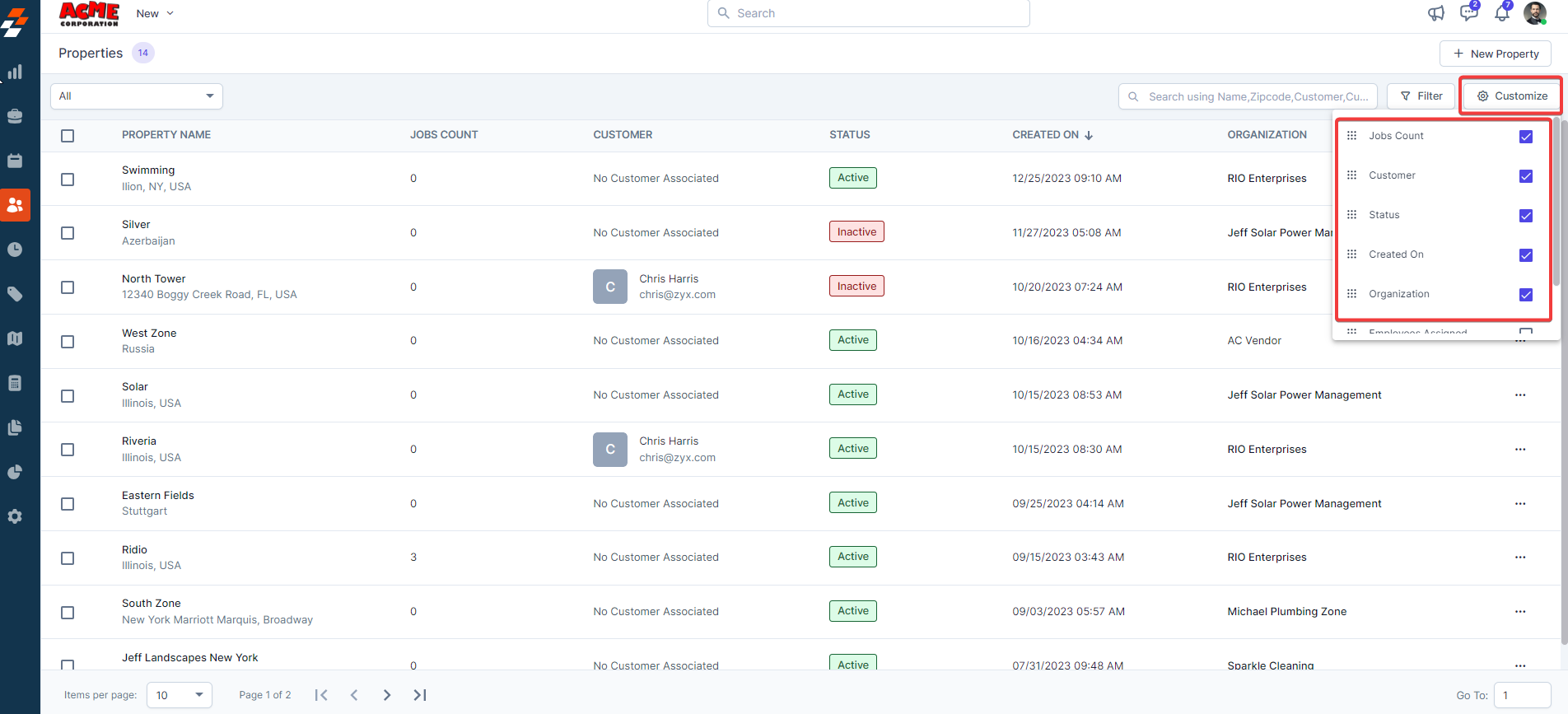Open the map icon in sidebar
This screenshot has height=714, width=1568.
click(15, 338)
